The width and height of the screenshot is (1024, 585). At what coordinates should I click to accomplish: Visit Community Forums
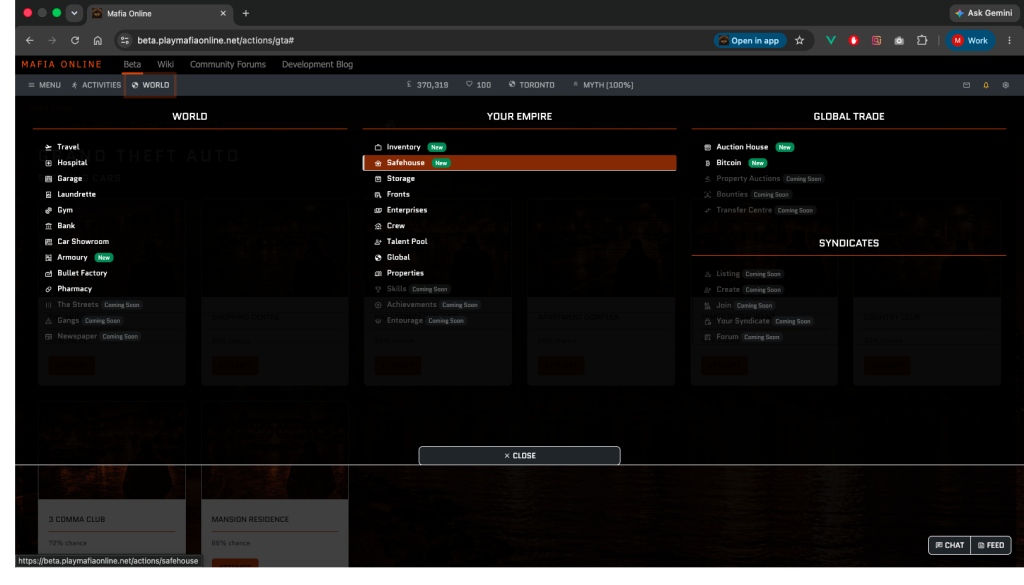tap(228, 64)
